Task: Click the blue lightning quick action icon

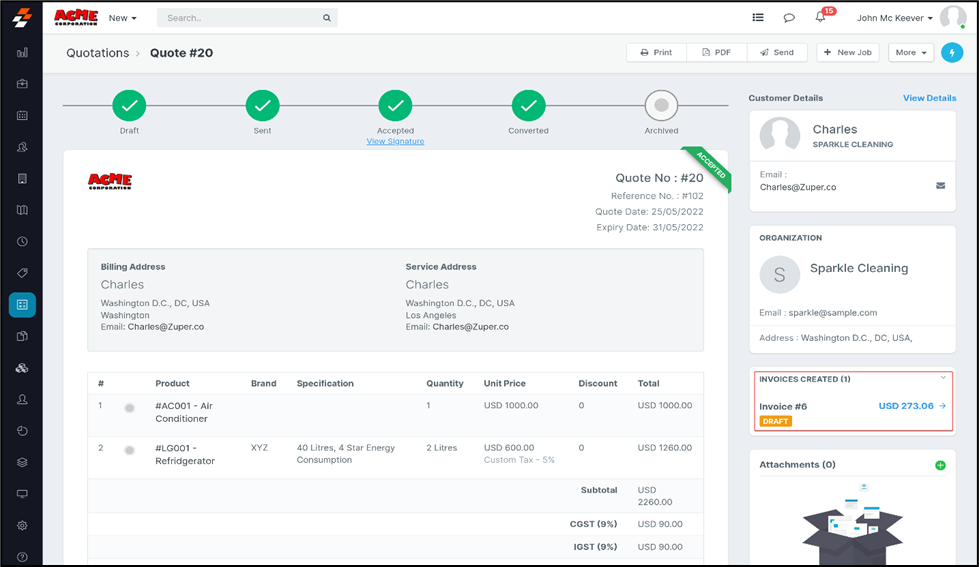Action: coord(952,52)
